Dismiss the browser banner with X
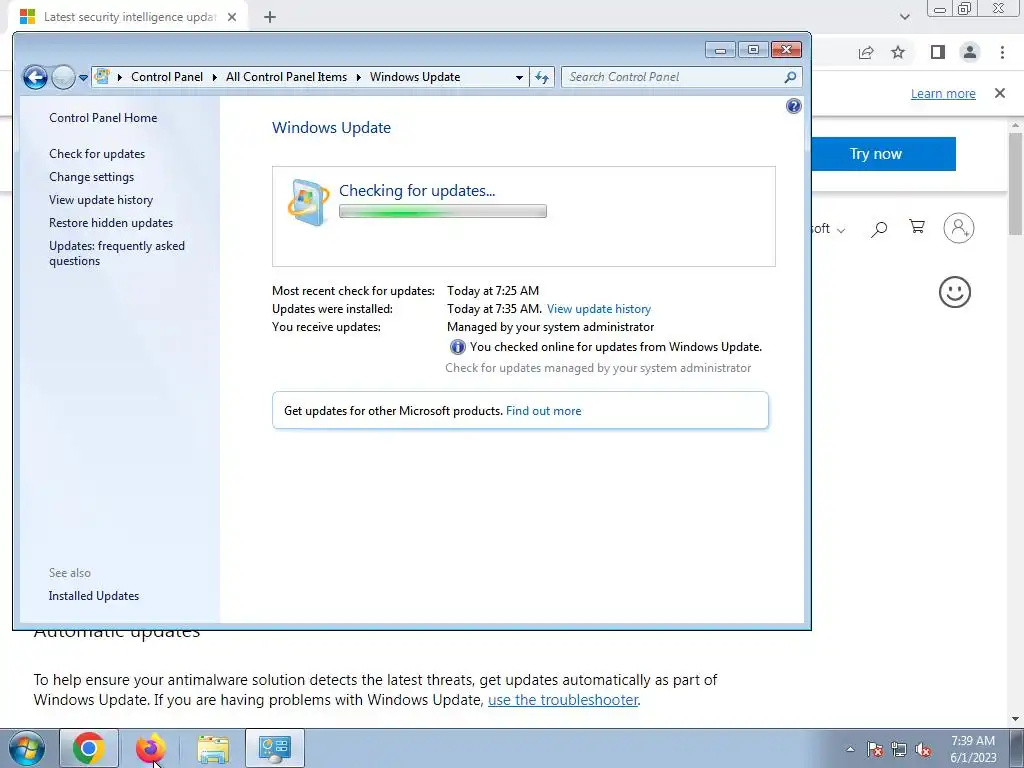 coord(1000,93)
